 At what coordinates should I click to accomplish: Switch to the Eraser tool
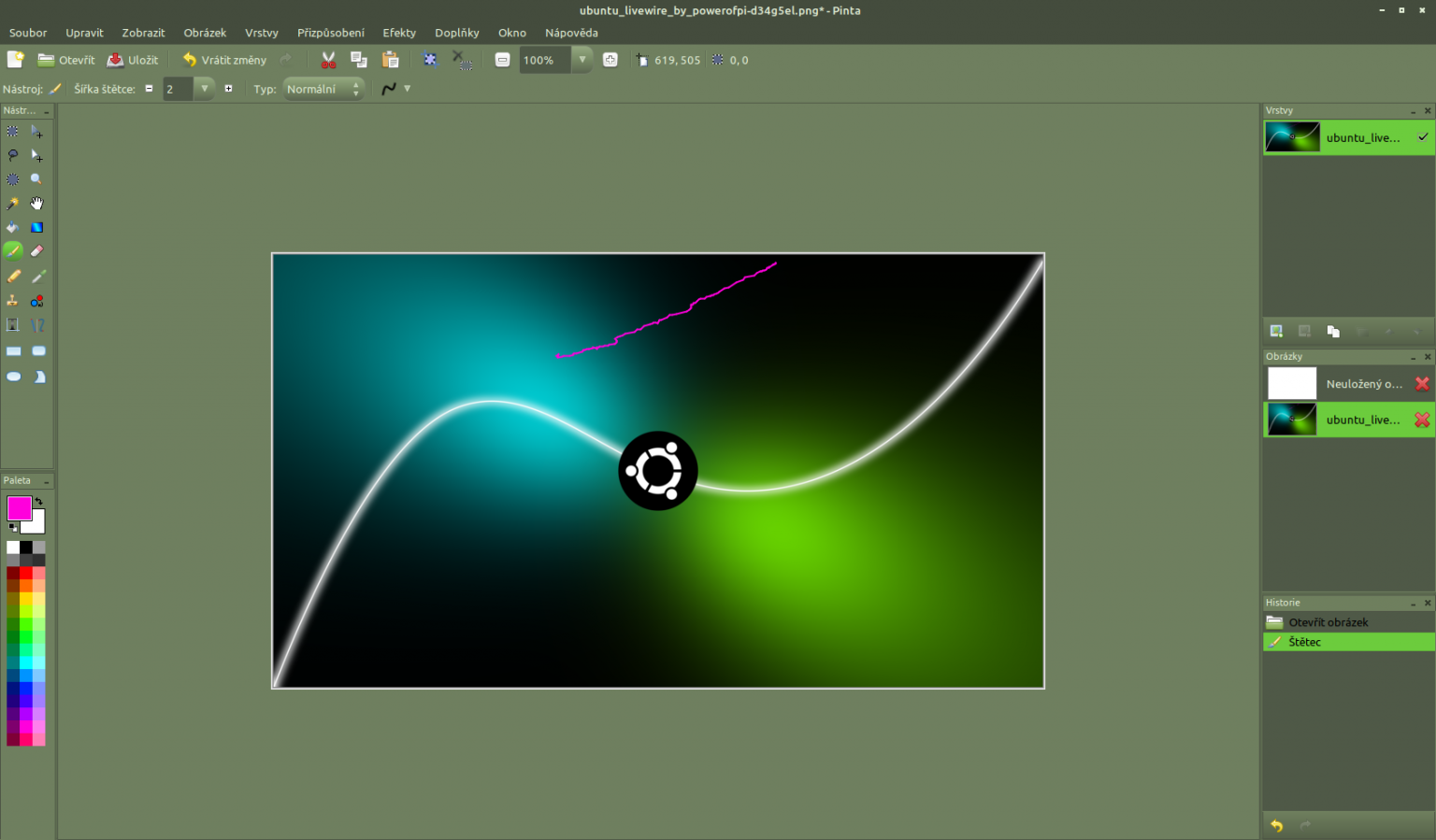[x=37, y=250]
